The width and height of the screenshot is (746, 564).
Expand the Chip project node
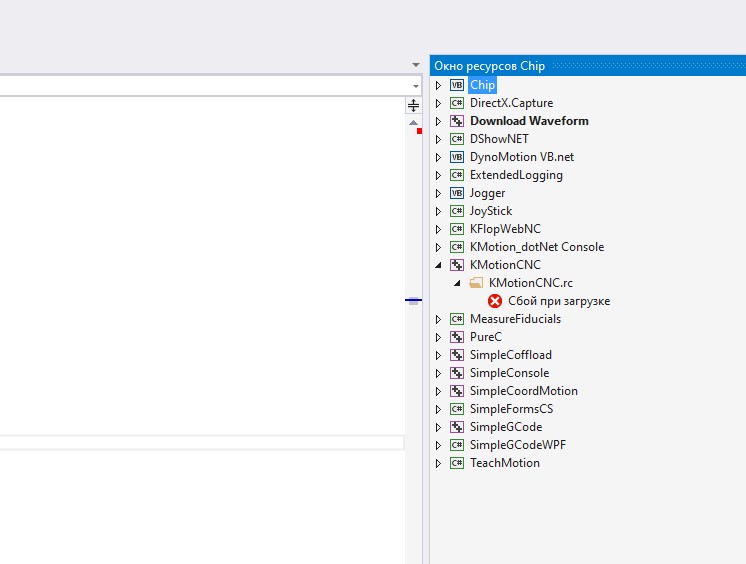click(438, 86)
